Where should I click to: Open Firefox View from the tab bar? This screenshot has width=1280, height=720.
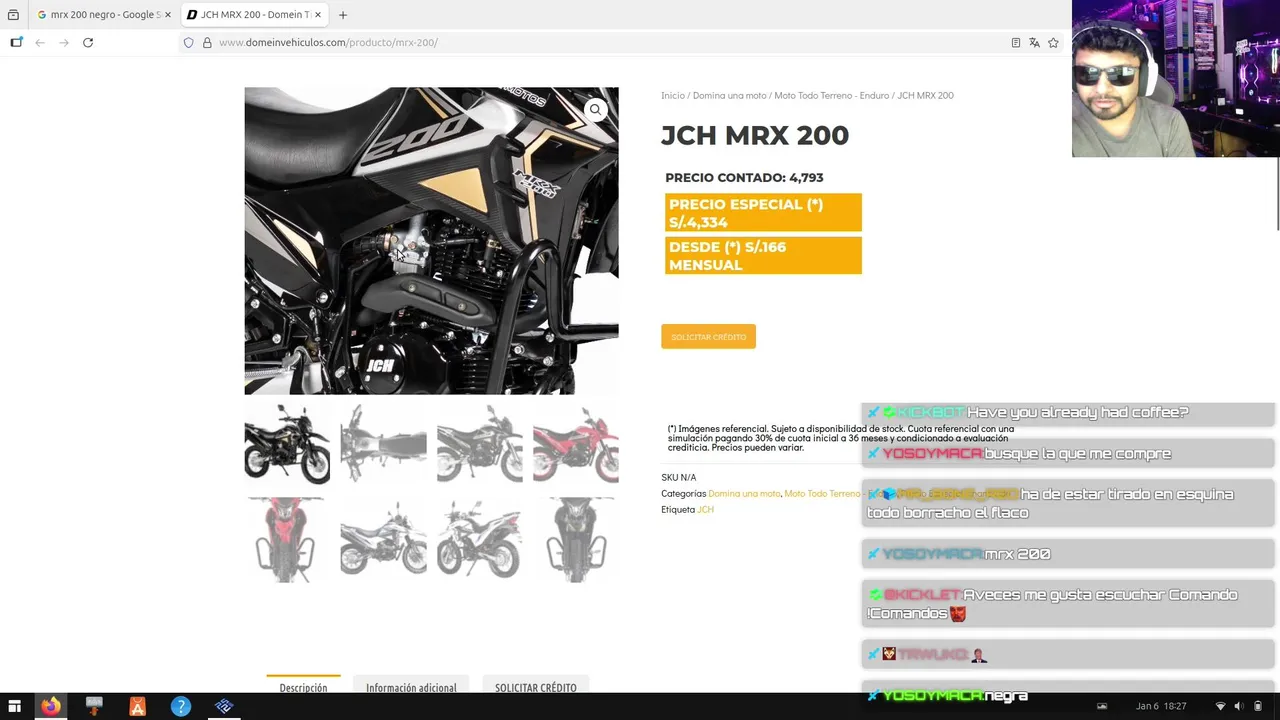click(13, 15)
